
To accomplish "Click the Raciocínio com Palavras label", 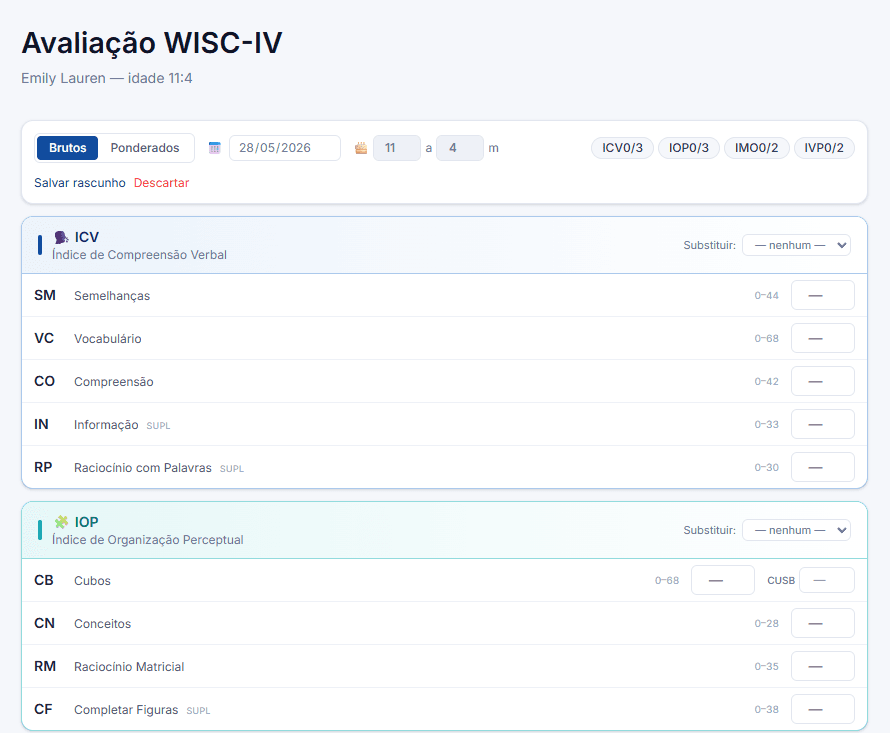I will point(142,468).
